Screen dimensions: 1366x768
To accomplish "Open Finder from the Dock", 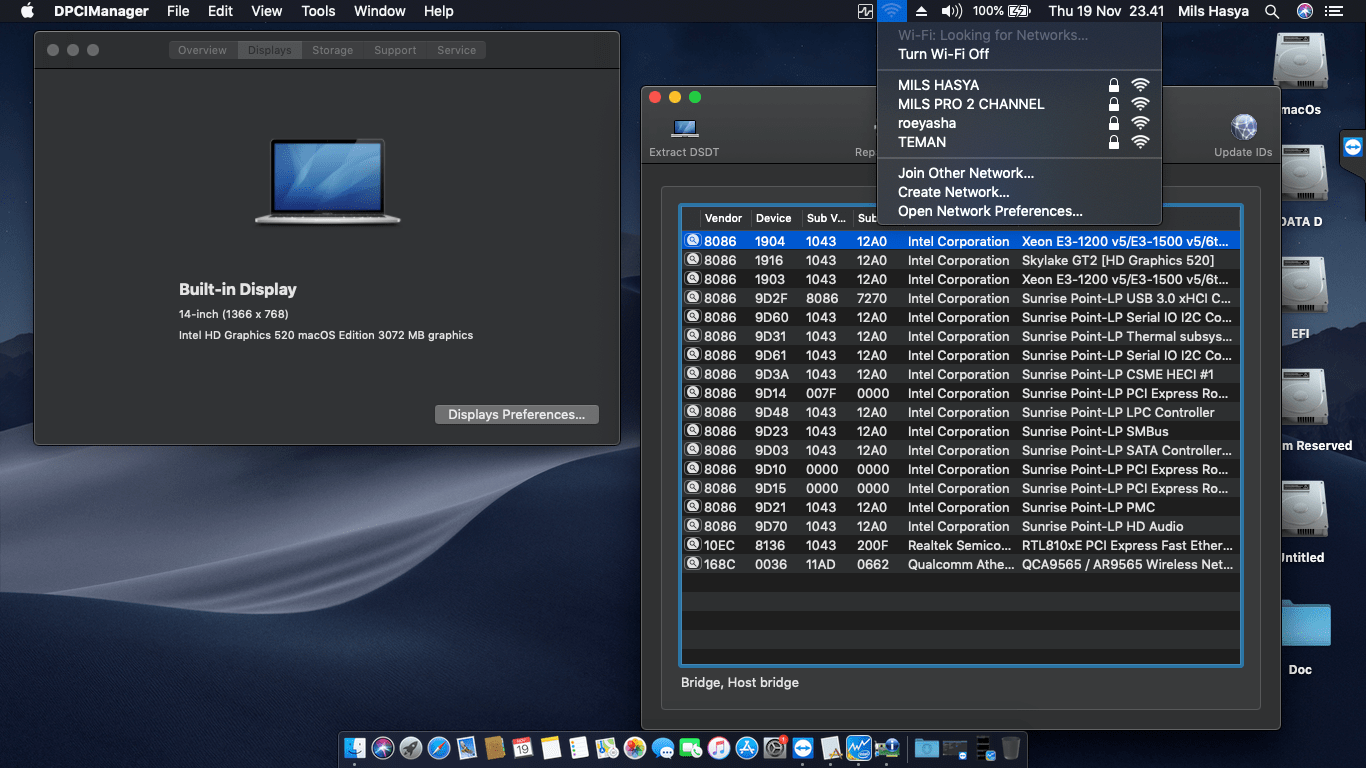I will [354, 747].
